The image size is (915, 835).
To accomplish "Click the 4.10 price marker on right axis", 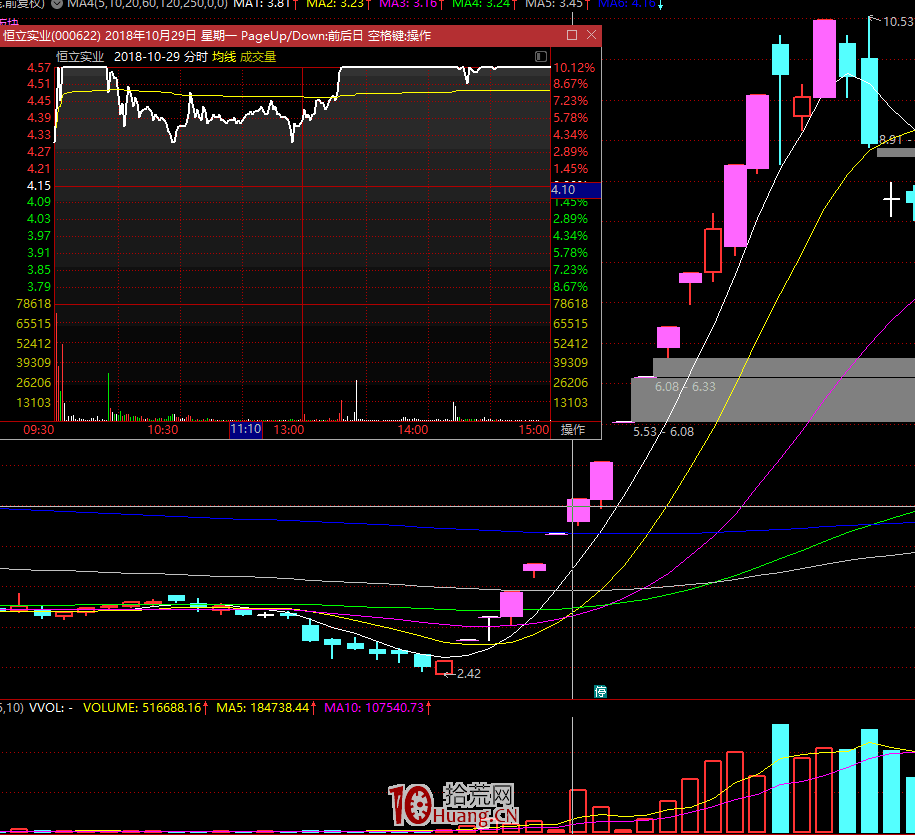I will click(562, 190).
